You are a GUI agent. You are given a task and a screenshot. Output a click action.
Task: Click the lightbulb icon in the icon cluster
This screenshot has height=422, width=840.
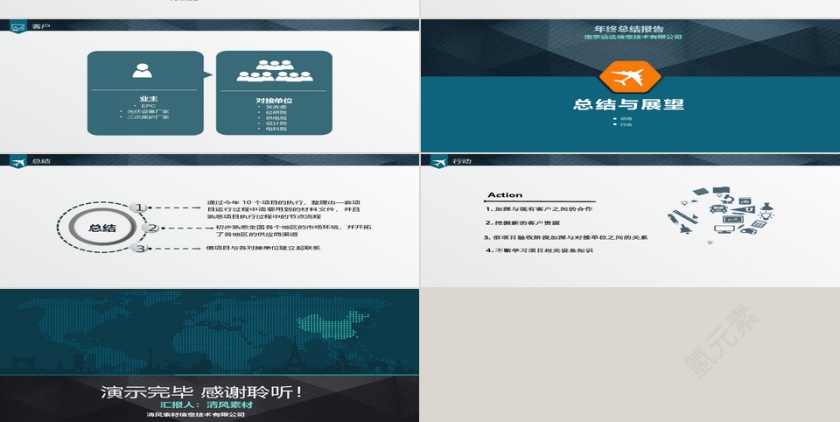(765, 215)
